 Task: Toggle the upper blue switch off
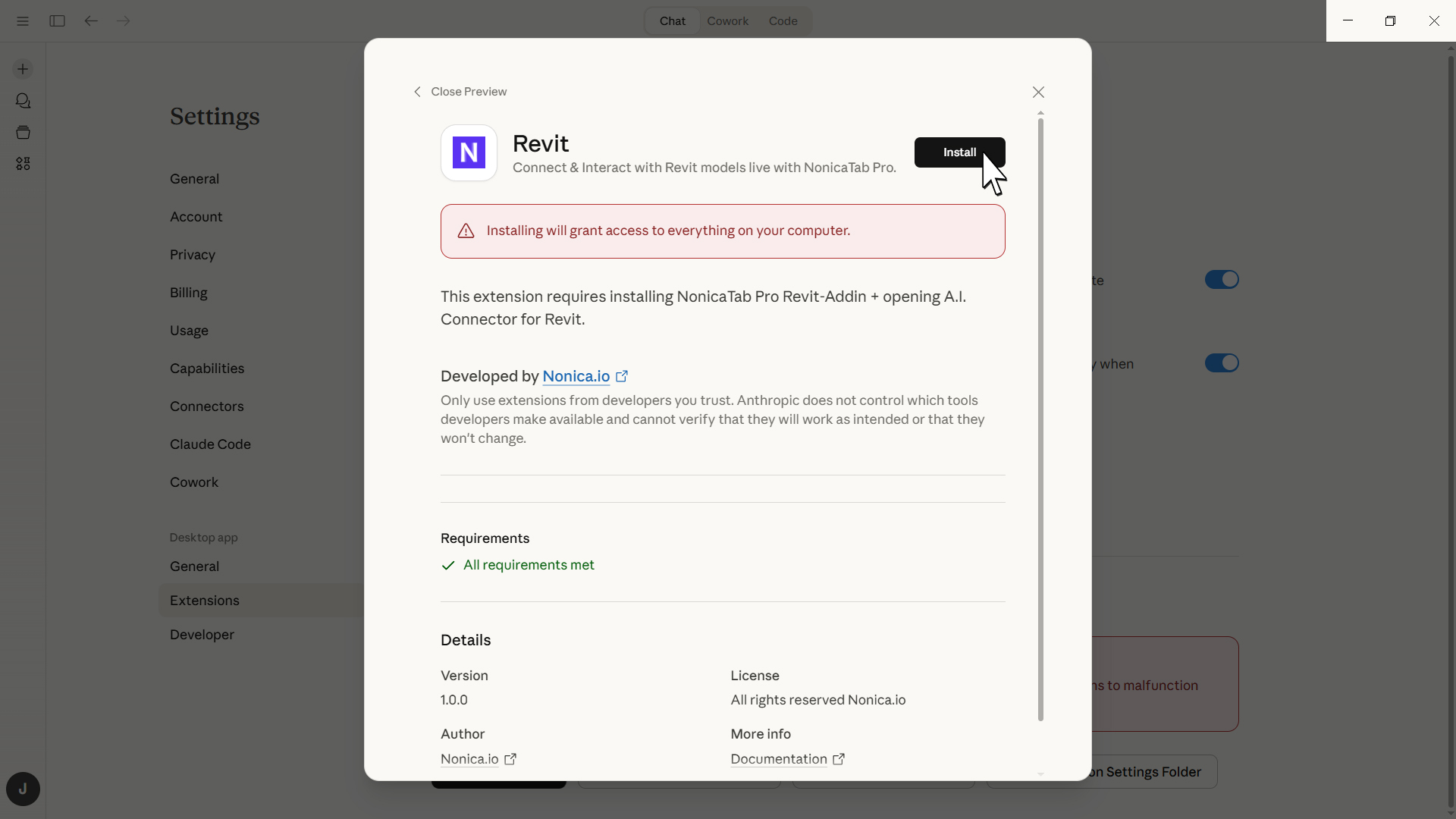(x=1221, y=280)
